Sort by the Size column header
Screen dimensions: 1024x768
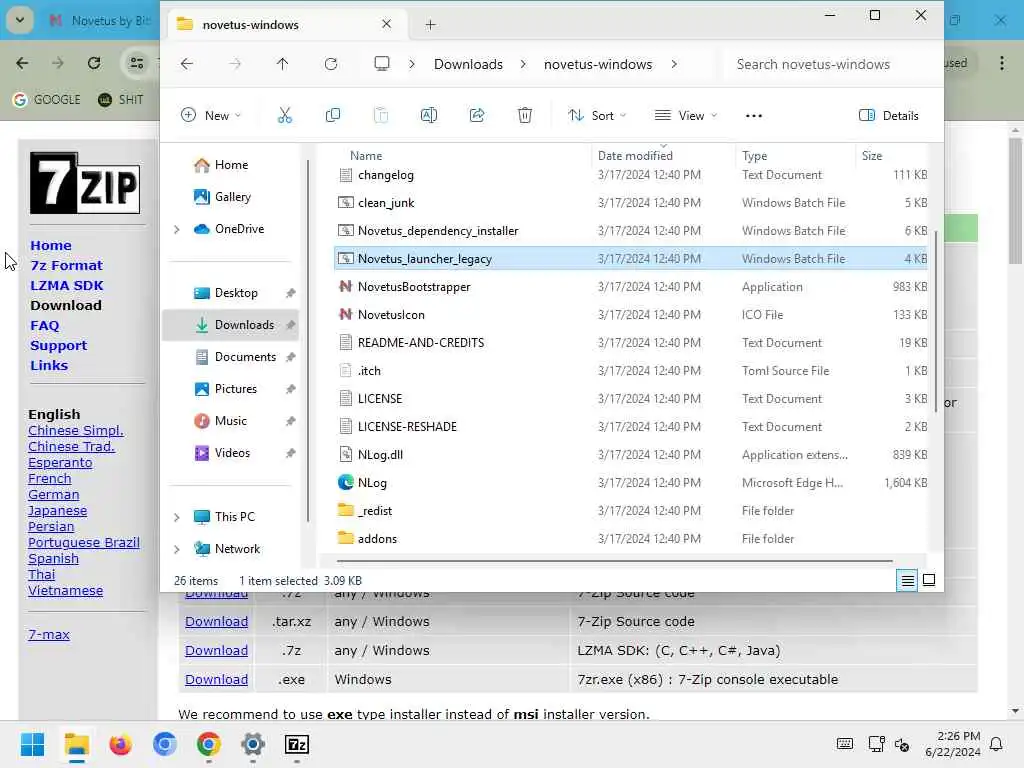coord(872,156)
